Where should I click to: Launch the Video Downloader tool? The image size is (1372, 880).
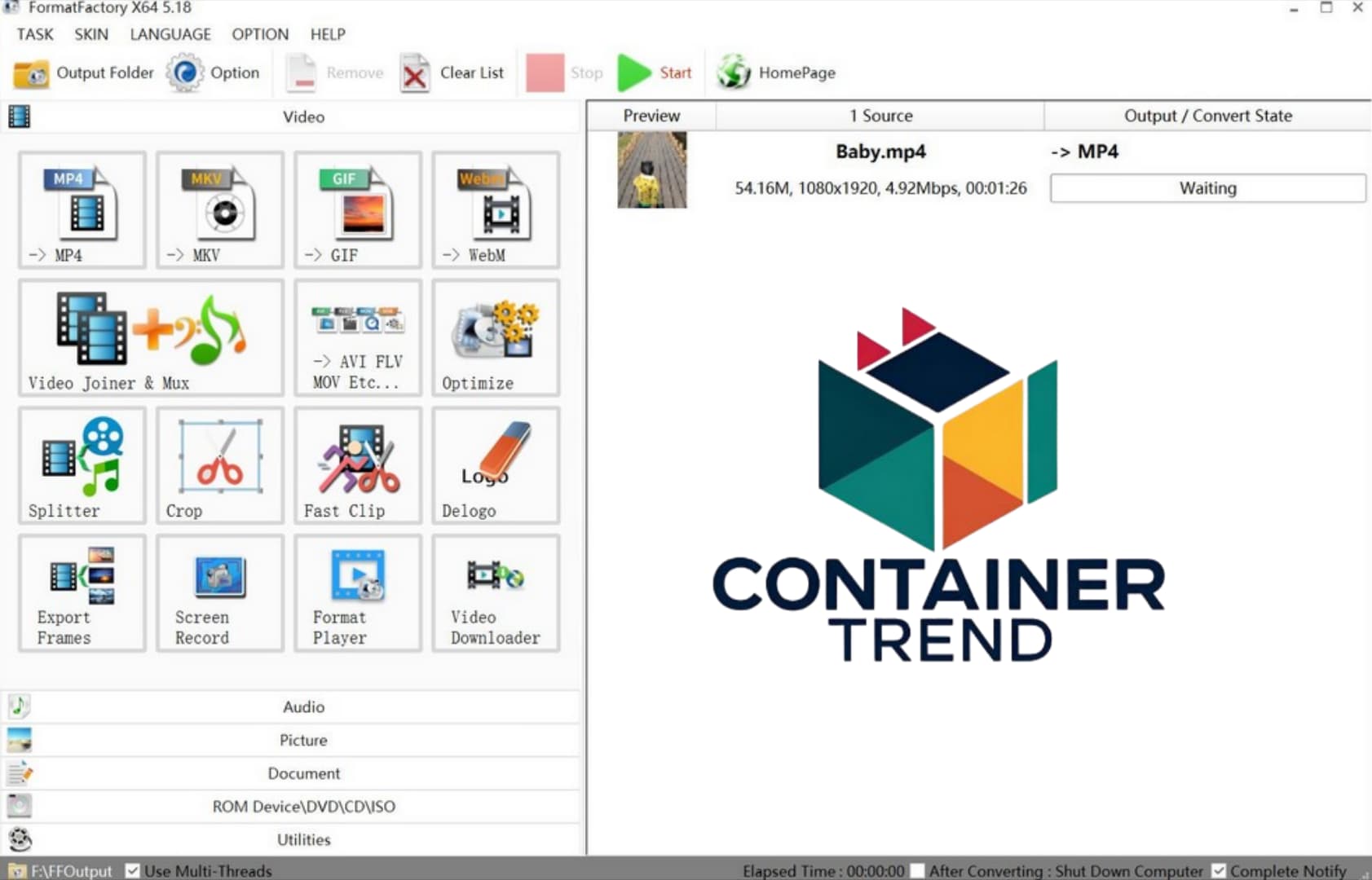click(x=495, y=593)
